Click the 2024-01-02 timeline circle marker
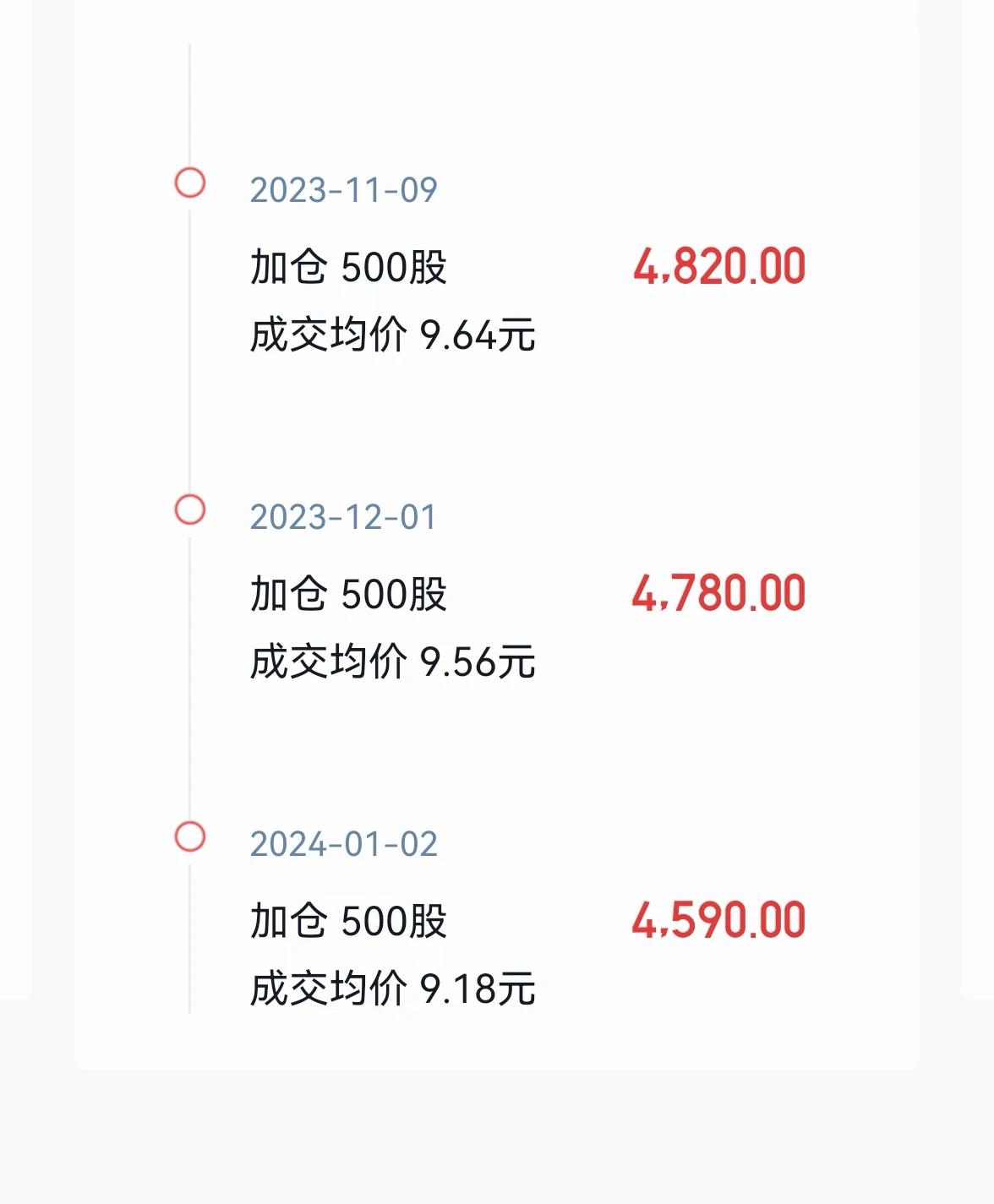The image size is (994, 1204). (189, 836)
